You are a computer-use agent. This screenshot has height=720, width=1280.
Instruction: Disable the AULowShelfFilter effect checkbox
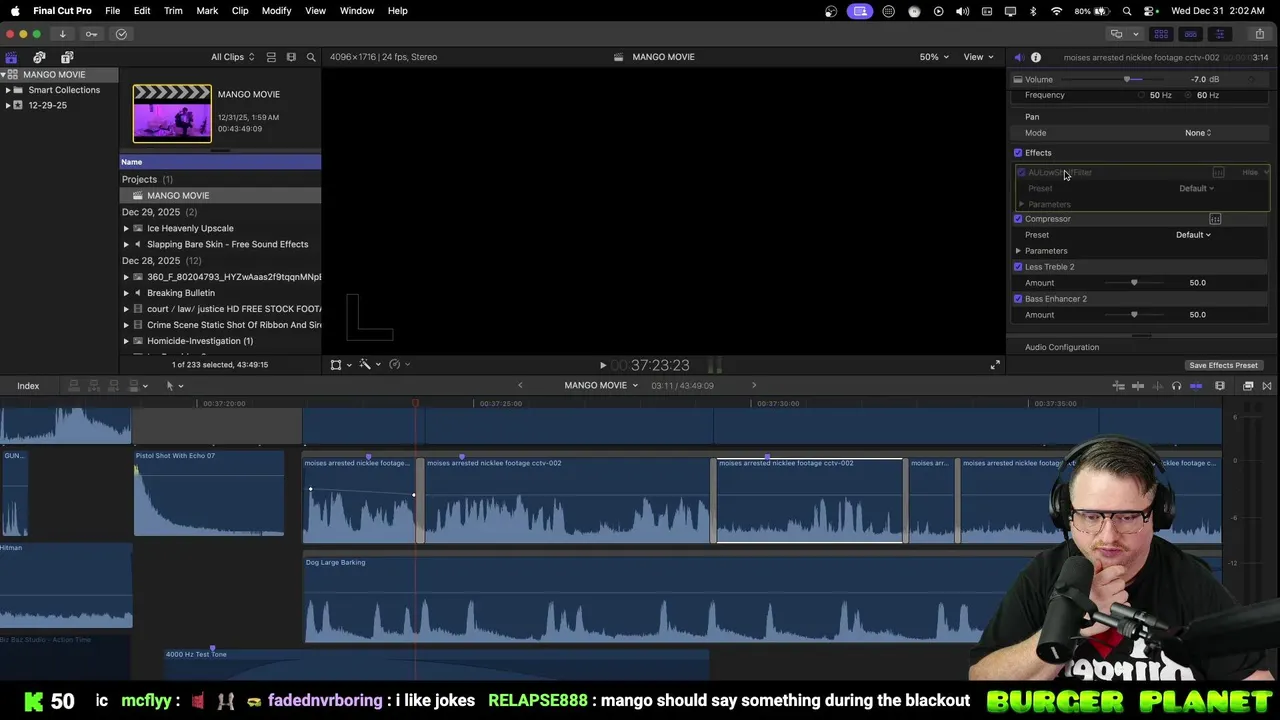click(1022, 172)
